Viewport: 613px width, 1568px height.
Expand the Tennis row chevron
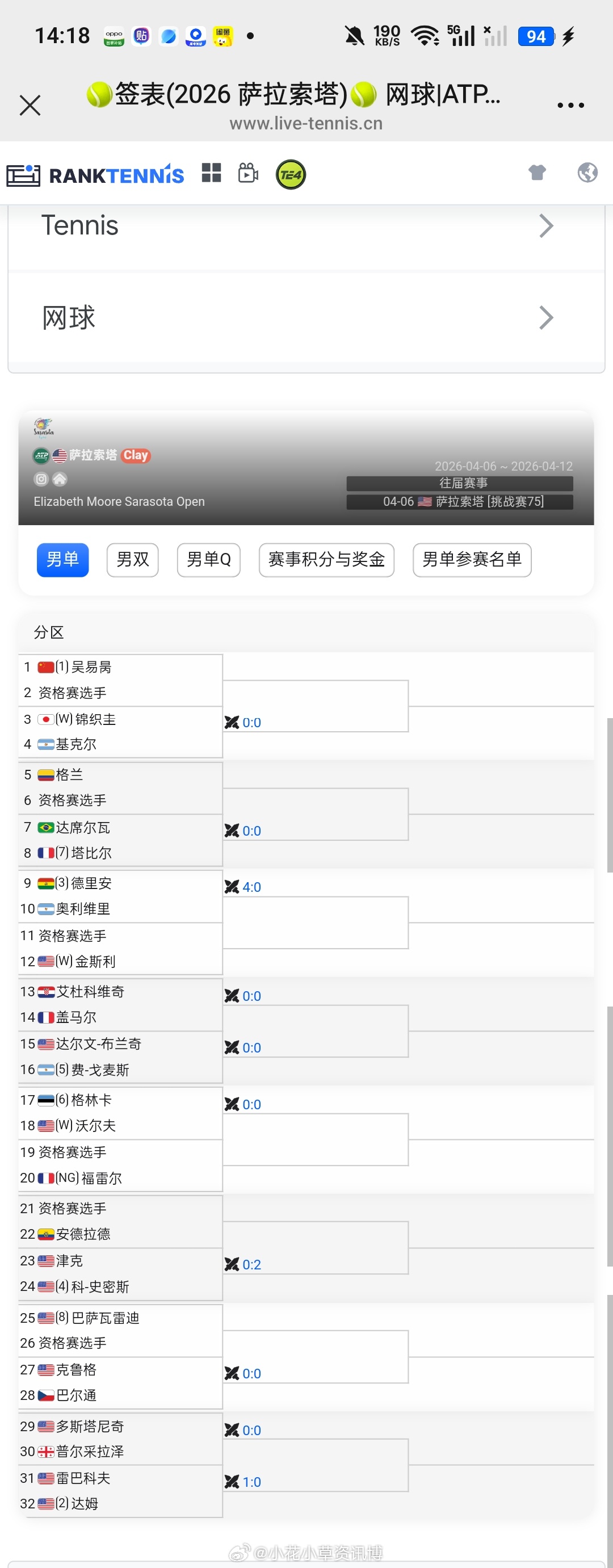tap(545, 226)
